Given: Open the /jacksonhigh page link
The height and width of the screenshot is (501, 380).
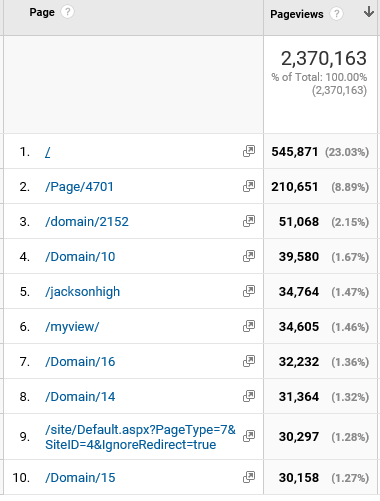Looking at the screenshot, I should (x=82, y=292).
